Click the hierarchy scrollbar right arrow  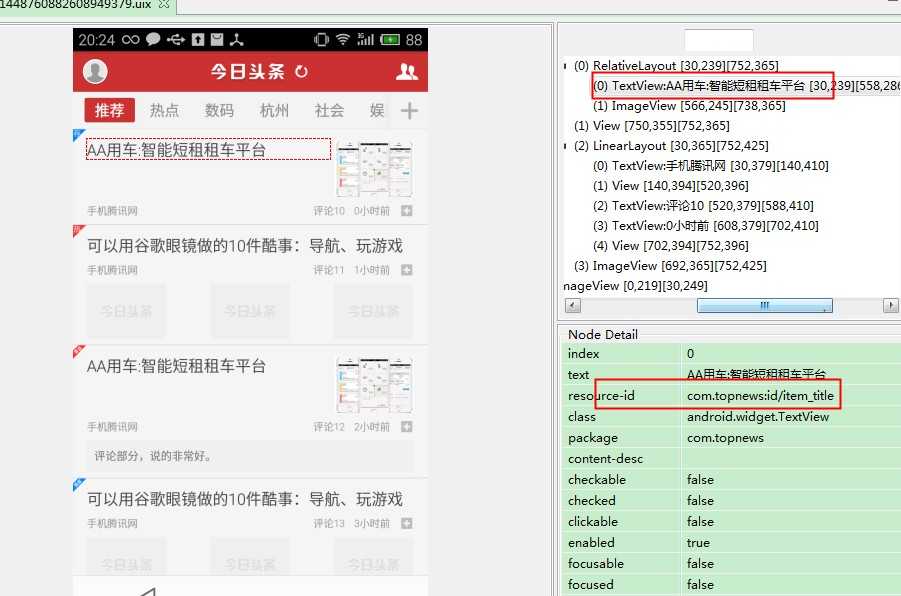click(891, 305)
